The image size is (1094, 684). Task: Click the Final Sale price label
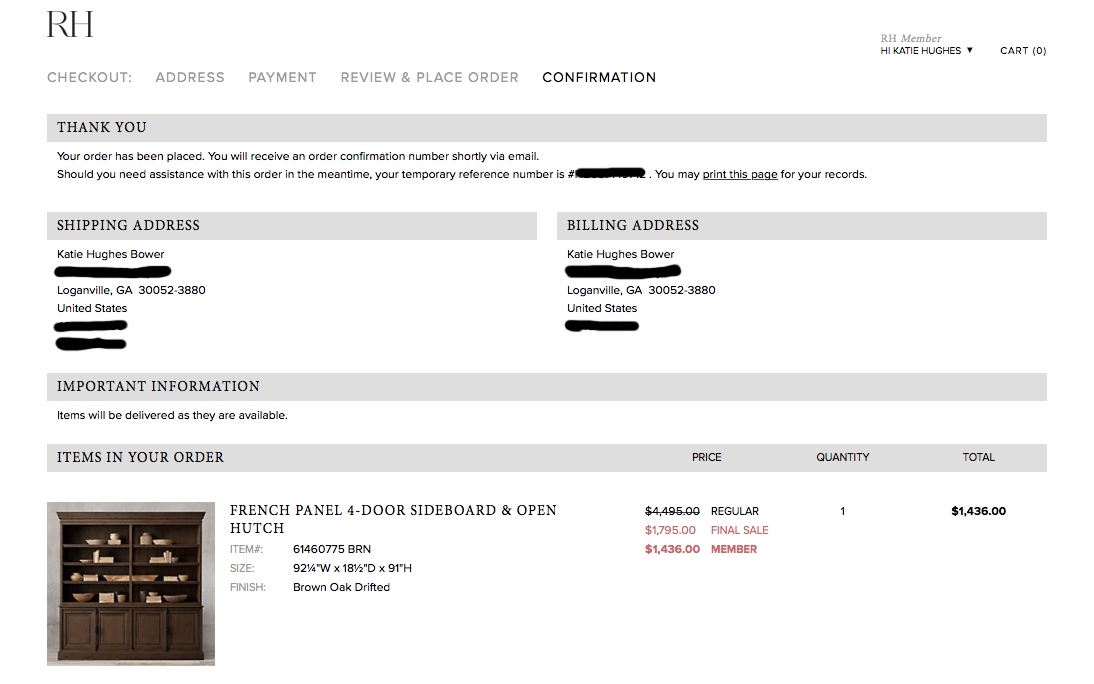click(x=740, y=530)
